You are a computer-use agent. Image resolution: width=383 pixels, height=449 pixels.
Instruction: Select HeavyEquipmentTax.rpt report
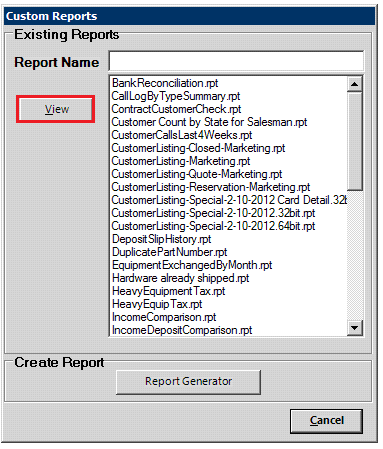click(x=169, y=291)
